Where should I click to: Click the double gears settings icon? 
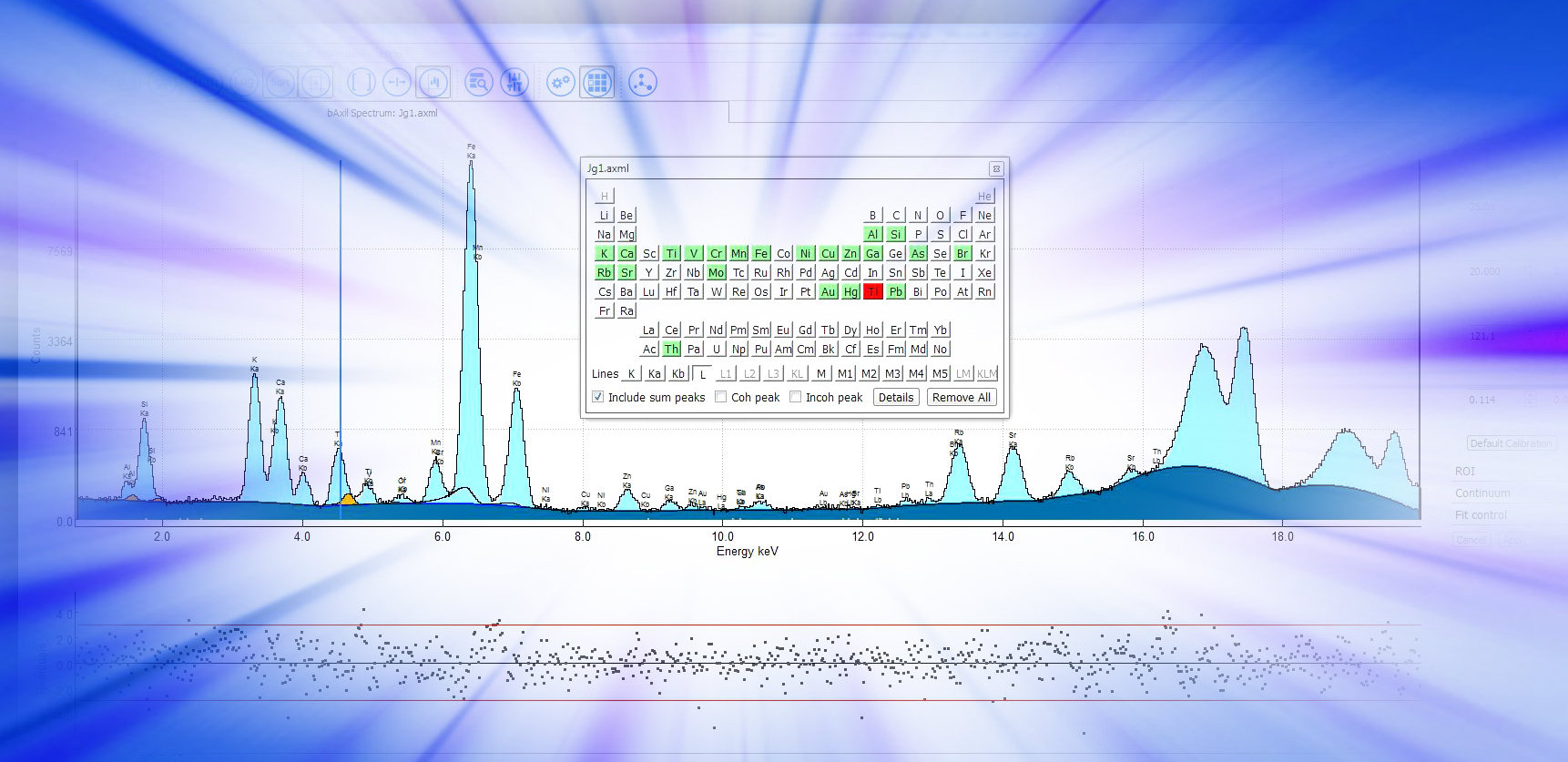(x=560, y=83)
